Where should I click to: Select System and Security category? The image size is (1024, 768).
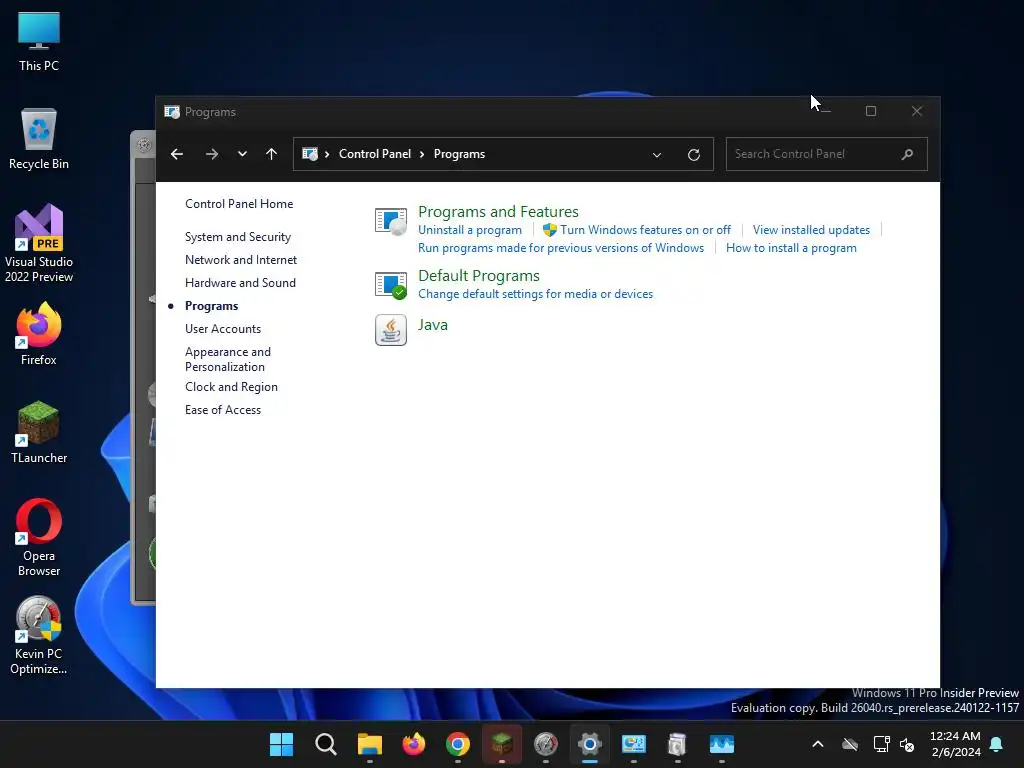point(238,237)
